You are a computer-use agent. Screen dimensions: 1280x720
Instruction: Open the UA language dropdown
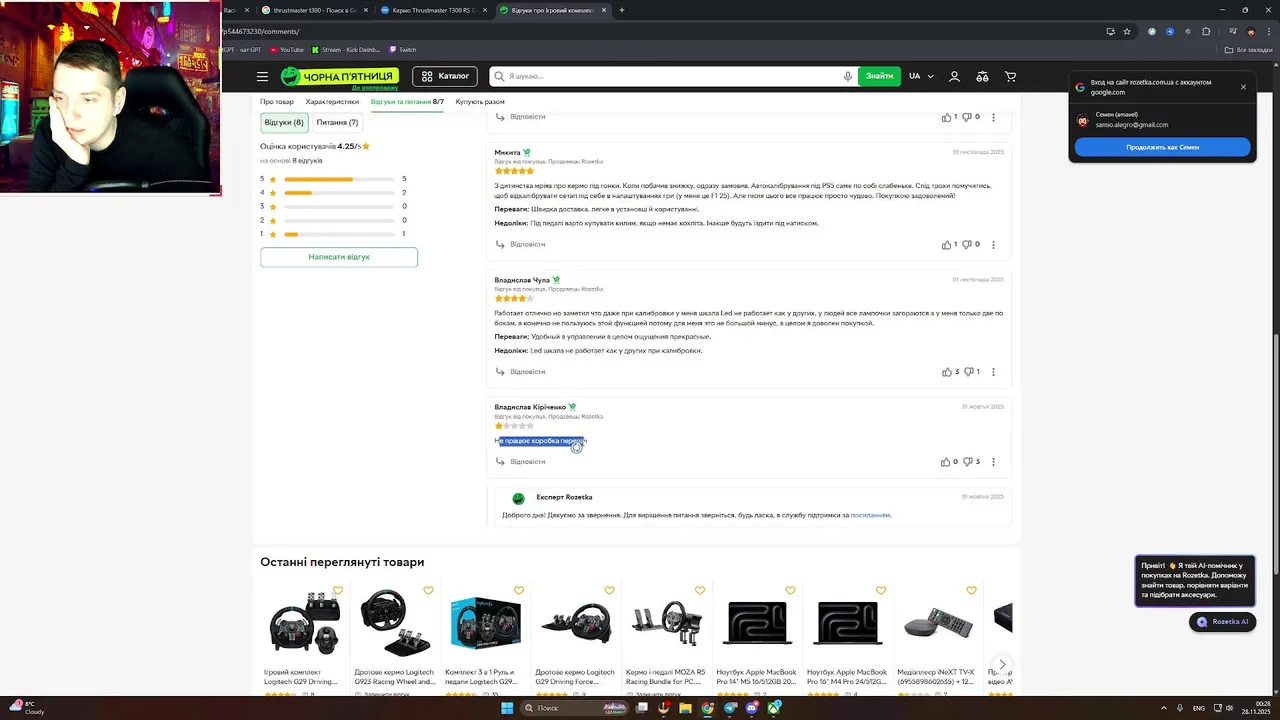921,76
